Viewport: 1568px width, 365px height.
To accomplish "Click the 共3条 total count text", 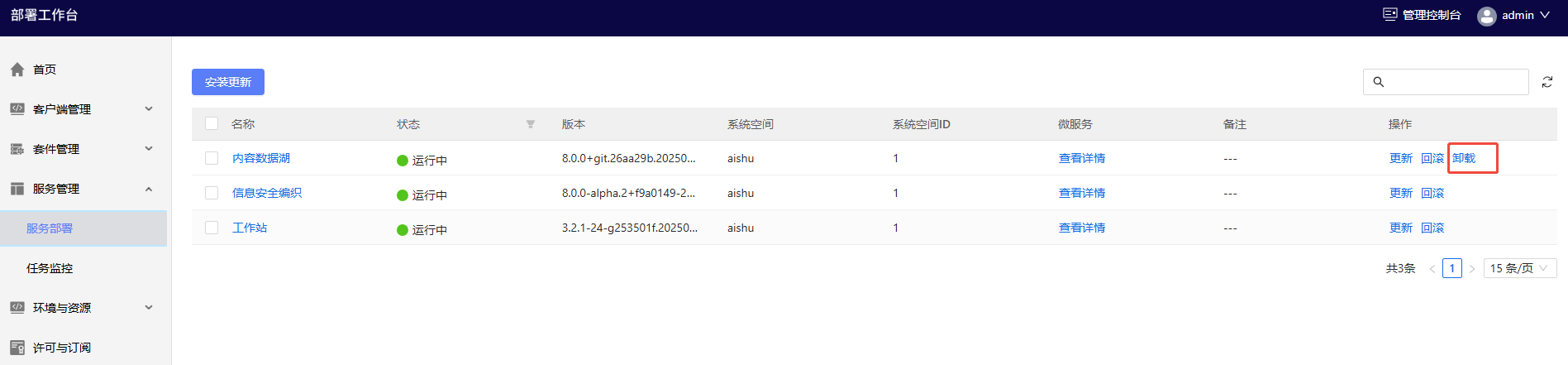I will [1400, 268].
